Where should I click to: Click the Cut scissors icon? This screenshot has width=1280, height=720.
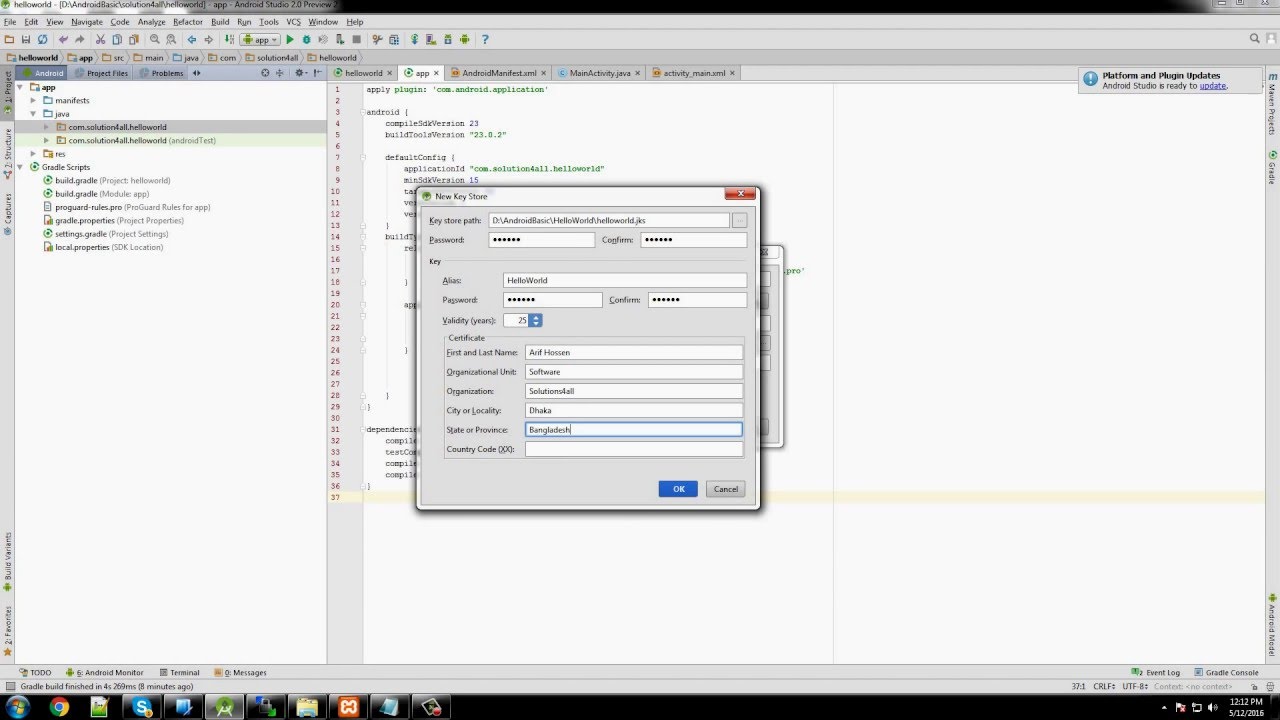(x=101, y=39)
